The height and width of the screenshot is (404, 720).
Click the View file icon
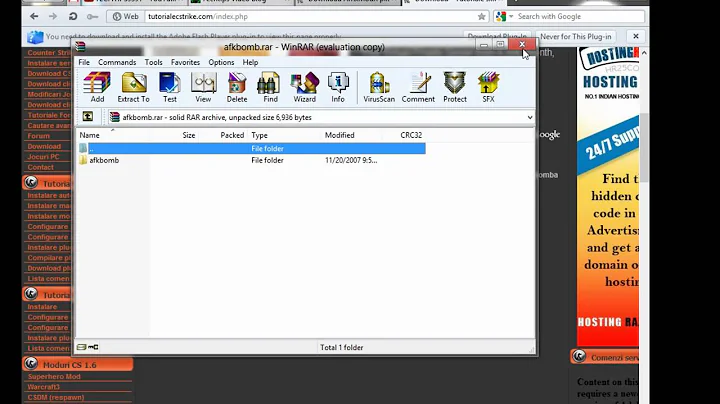[x=203, y=87]
